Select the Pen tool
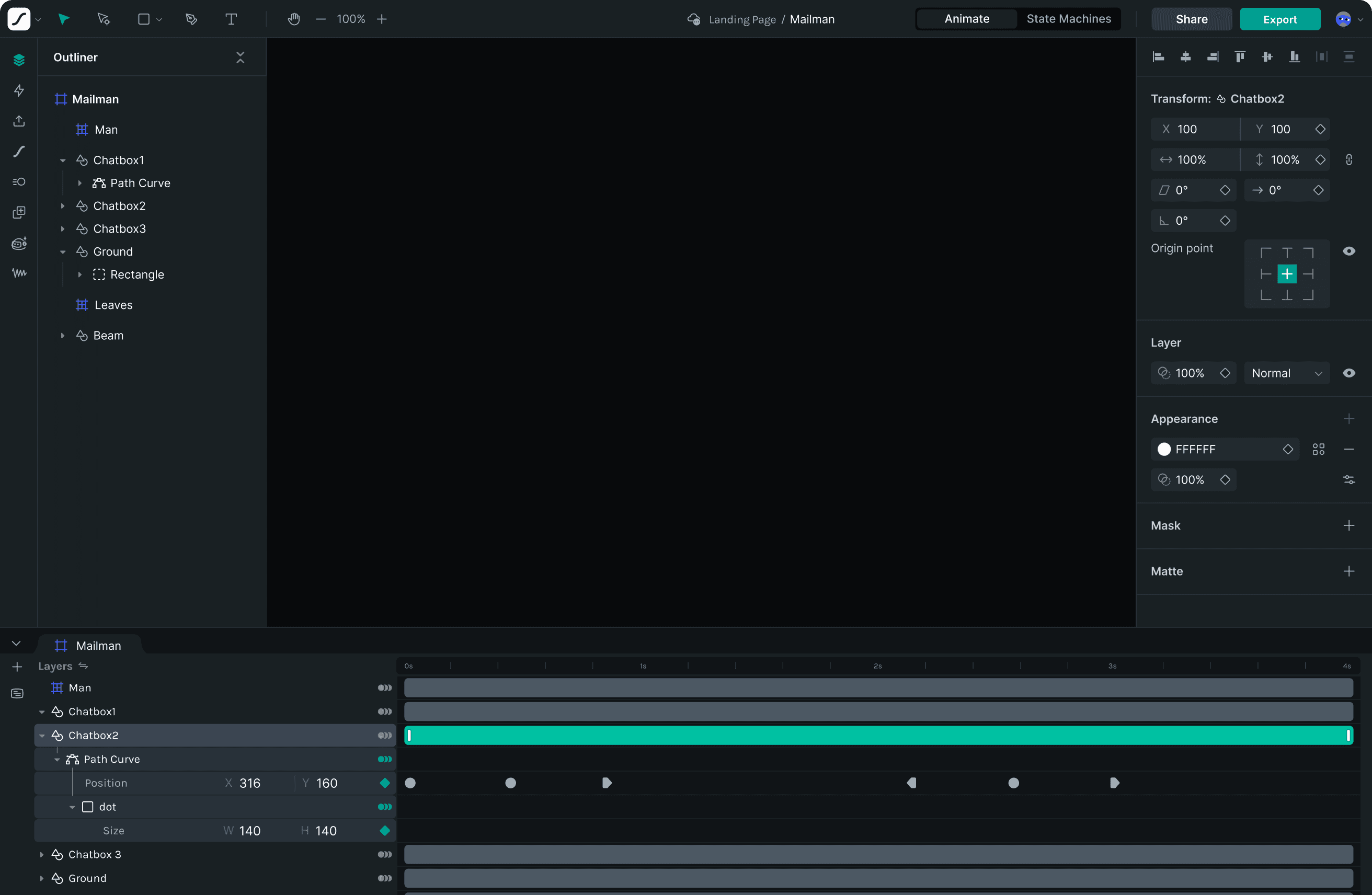 (x=191, y=19)
